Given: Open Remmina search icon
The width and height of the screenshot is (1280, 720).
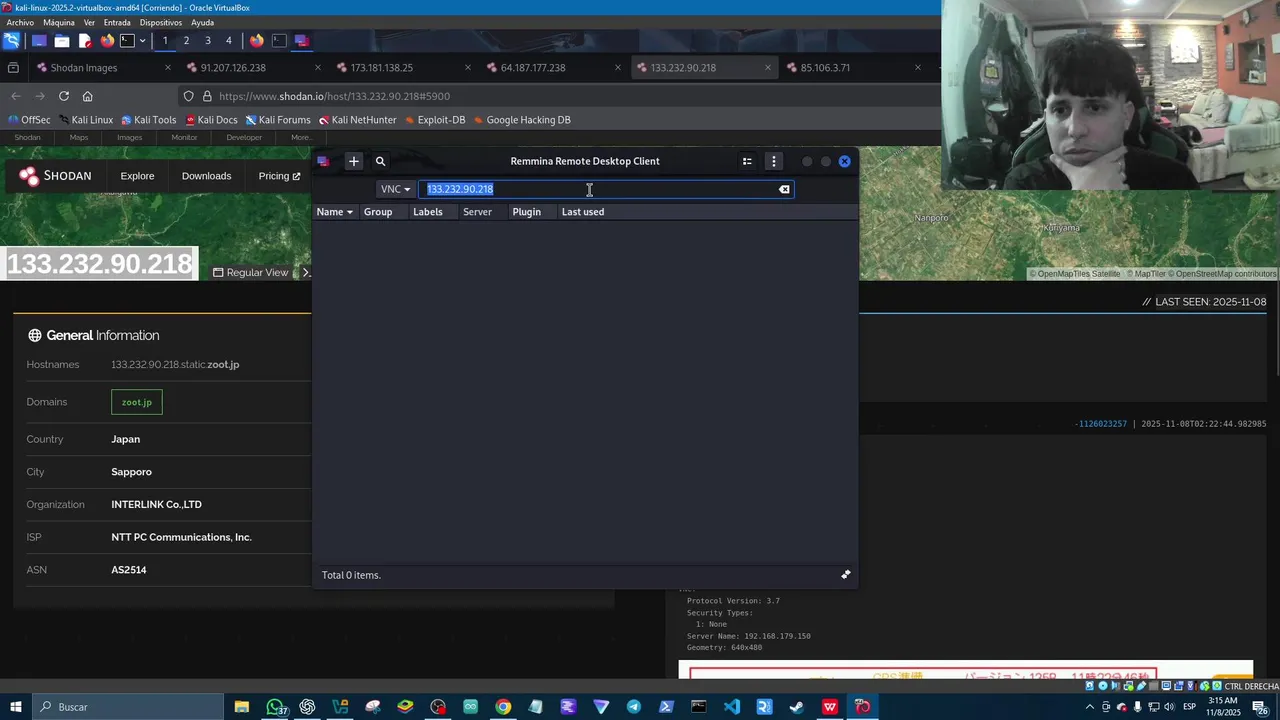Looking at the screenshot, I should [380, 161].
